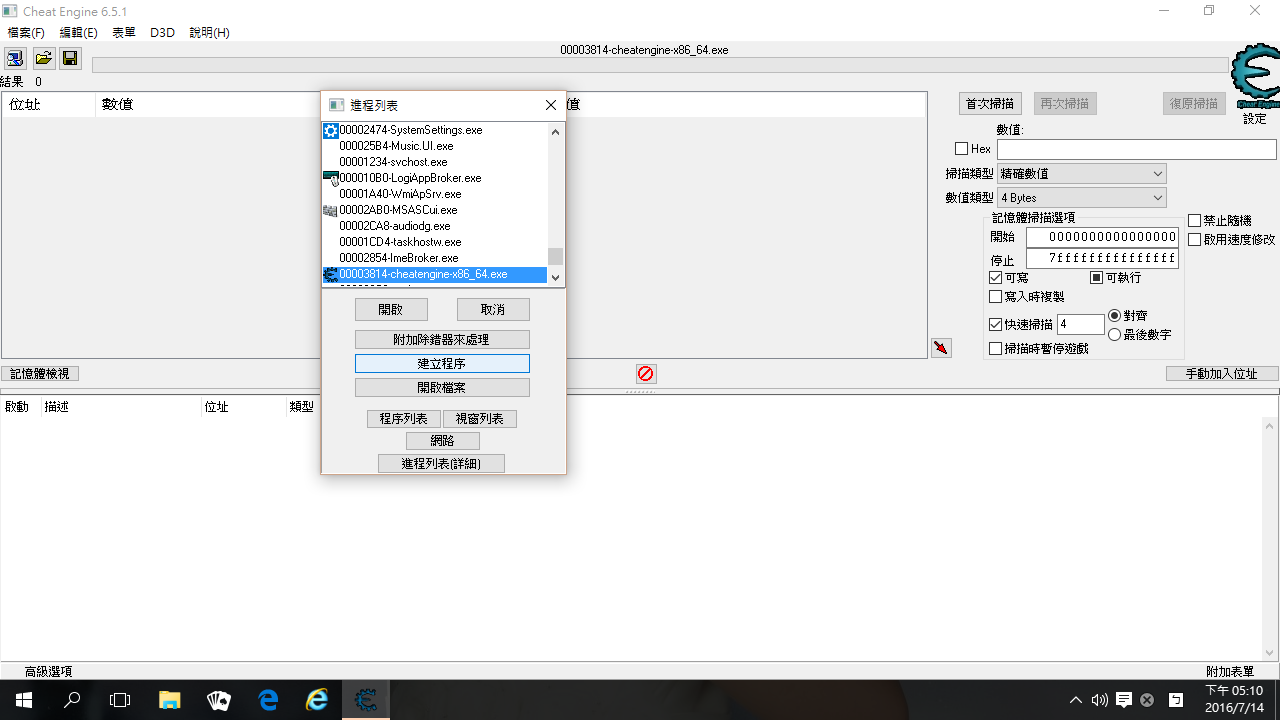The height and width of the screenshot is (720, 1280).
Task: Open the 表單 menu
Action: tap(124, 32)
